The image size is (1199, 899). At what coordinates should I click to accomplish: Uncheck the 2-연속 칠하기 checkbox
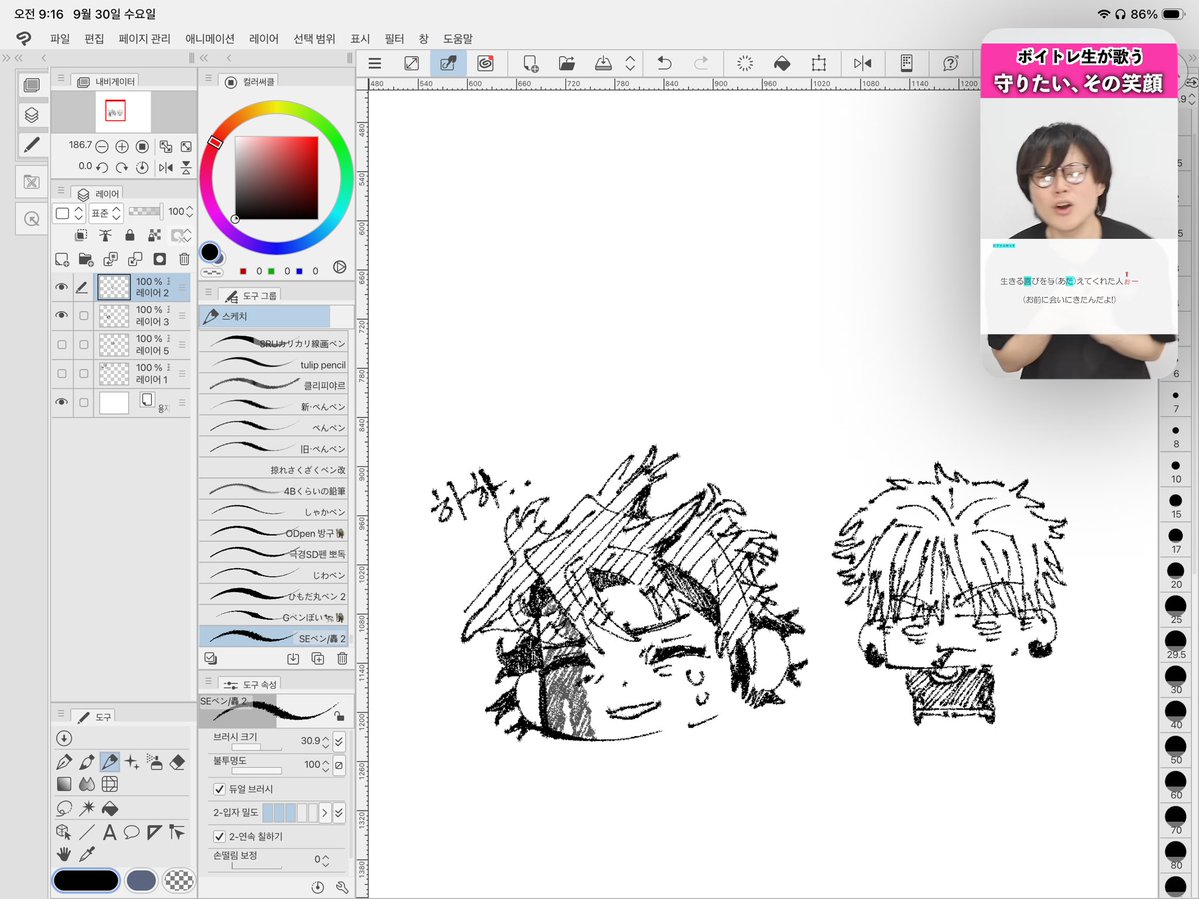[x=219, y=836]
